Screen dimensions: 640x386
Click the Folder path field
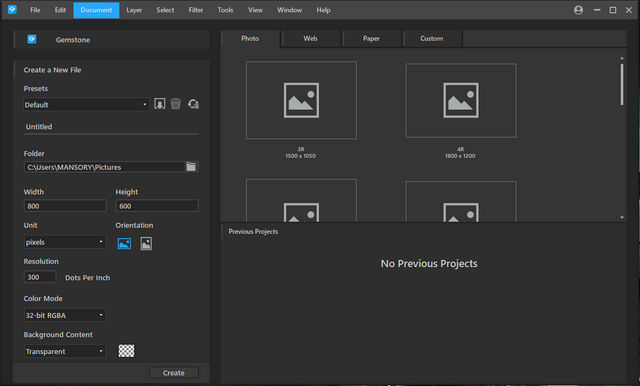(104, 167)
